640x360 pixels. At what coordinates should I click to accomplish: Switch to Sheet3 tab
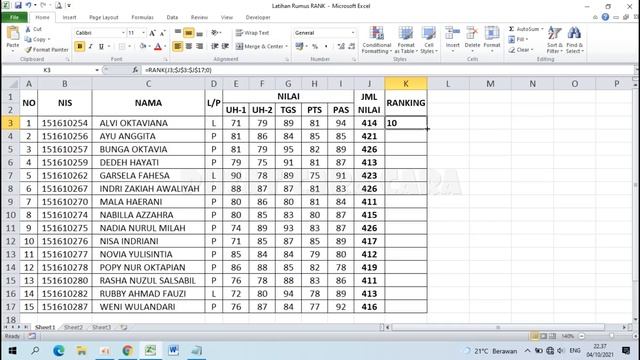point(102,327)
